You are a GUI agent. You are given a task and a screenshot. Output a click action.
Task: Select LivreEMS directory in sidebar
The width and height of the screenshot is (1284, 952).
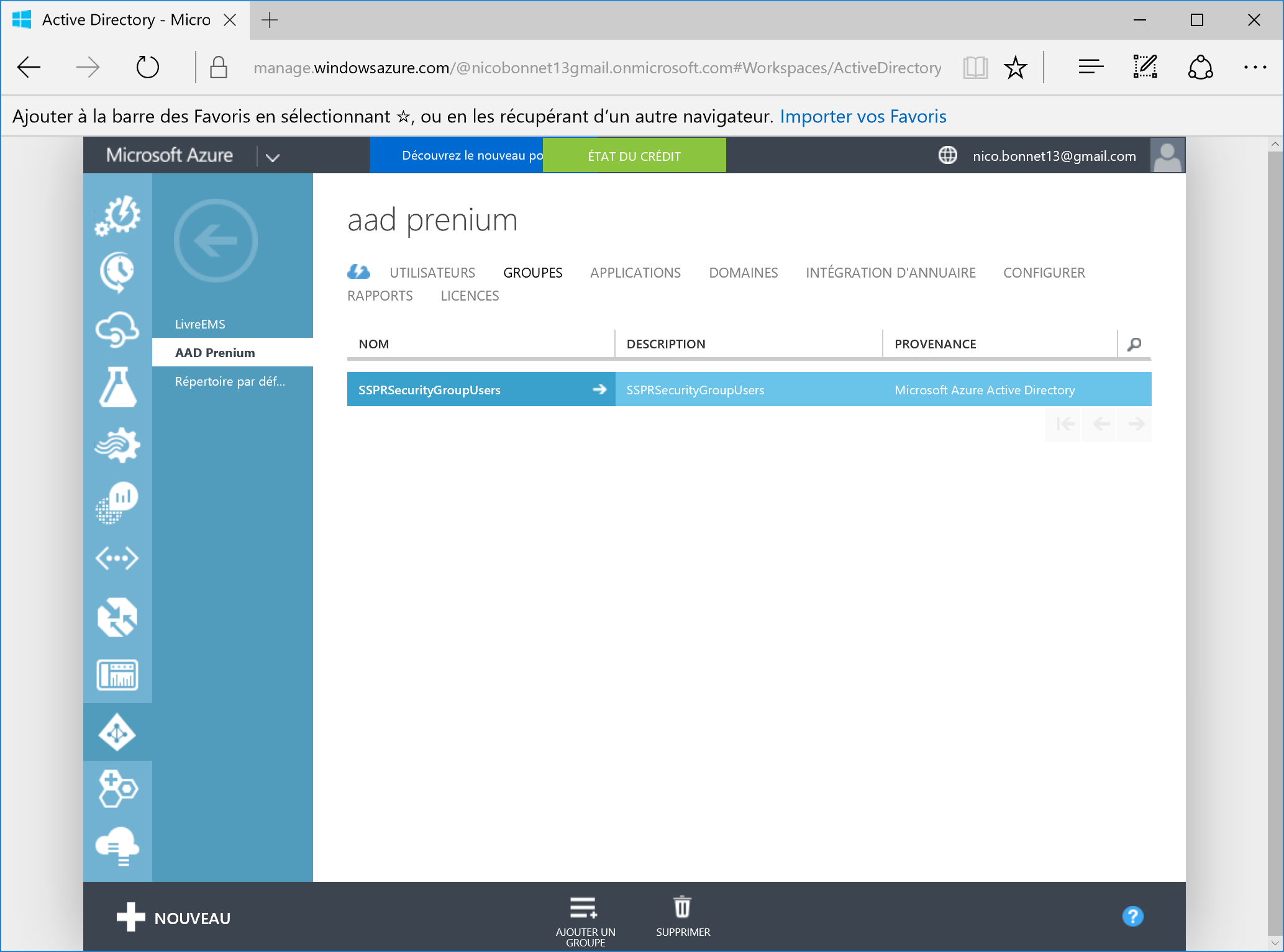tap(200, 324)
